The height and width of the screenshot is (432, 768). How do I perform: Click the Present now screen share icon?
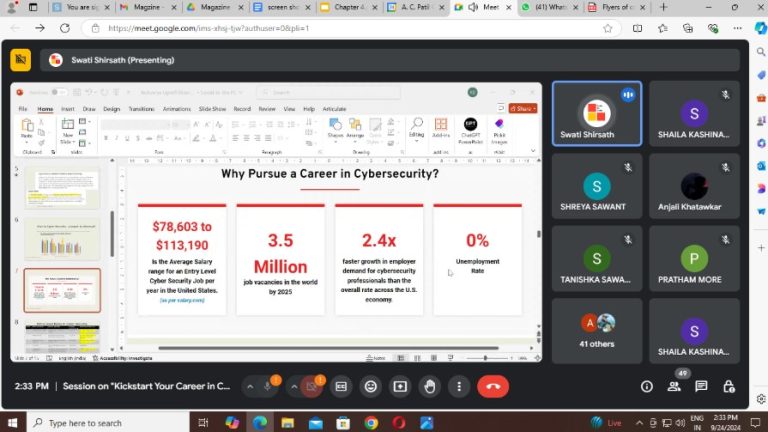[x=400, y=386]
